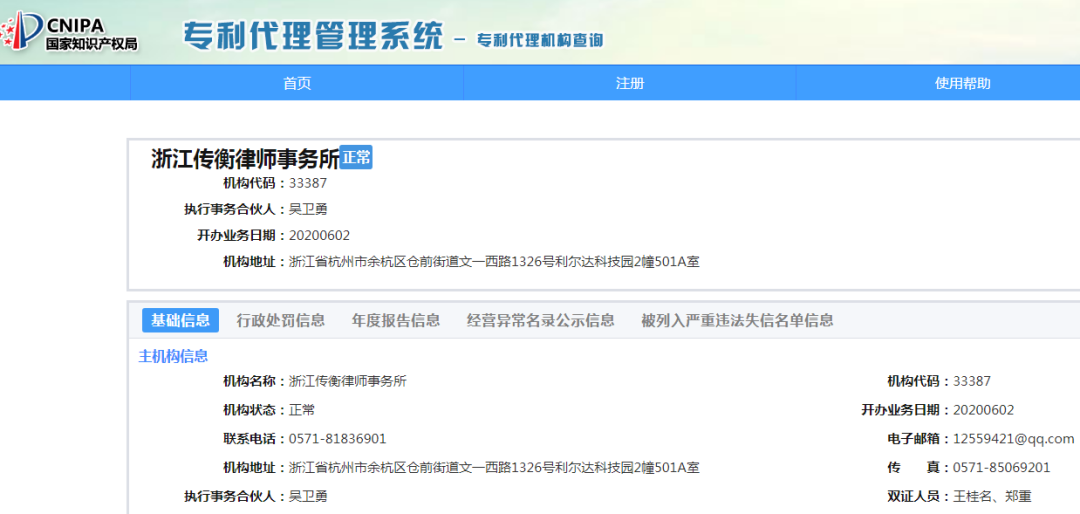Open 使用帮助 in the navigation bar
Viewport: 1080px width, 514px height.
coord(962,83)
